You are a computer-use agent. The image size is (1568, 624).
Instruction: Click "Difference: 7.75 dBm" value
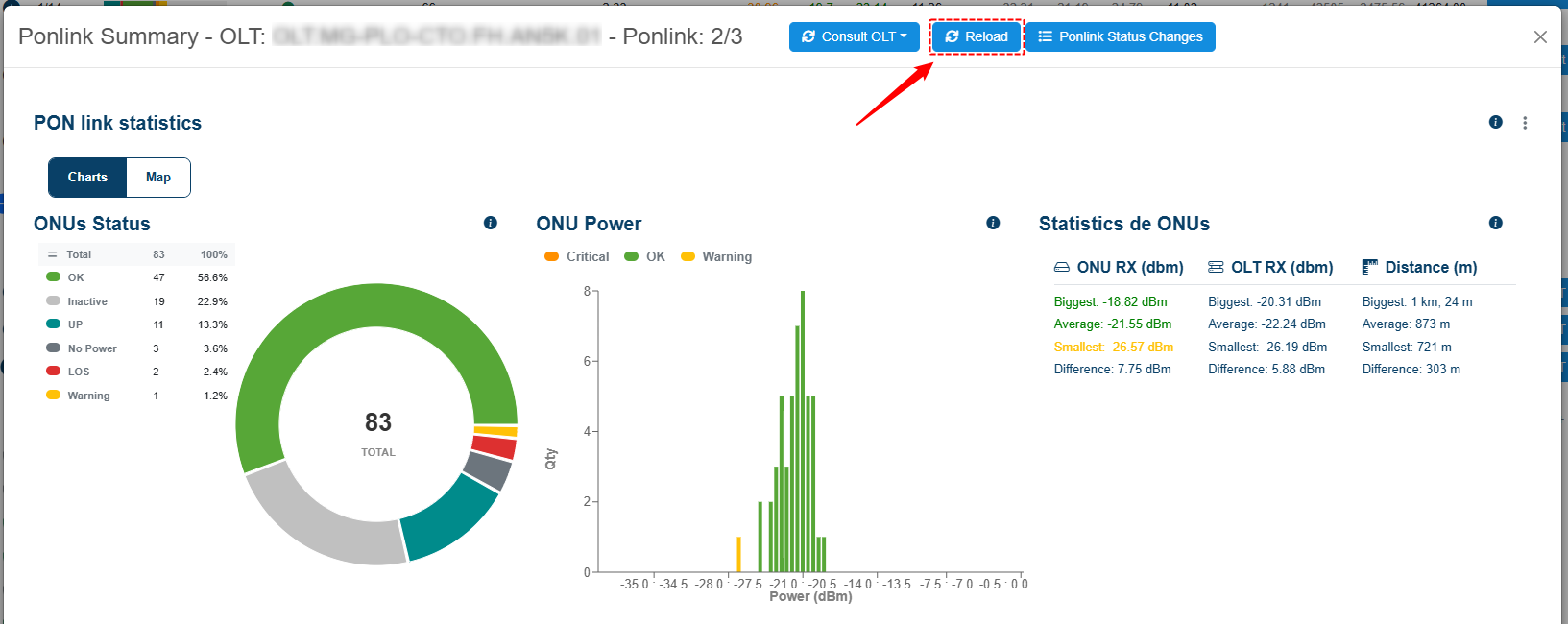coord(1113,369)
